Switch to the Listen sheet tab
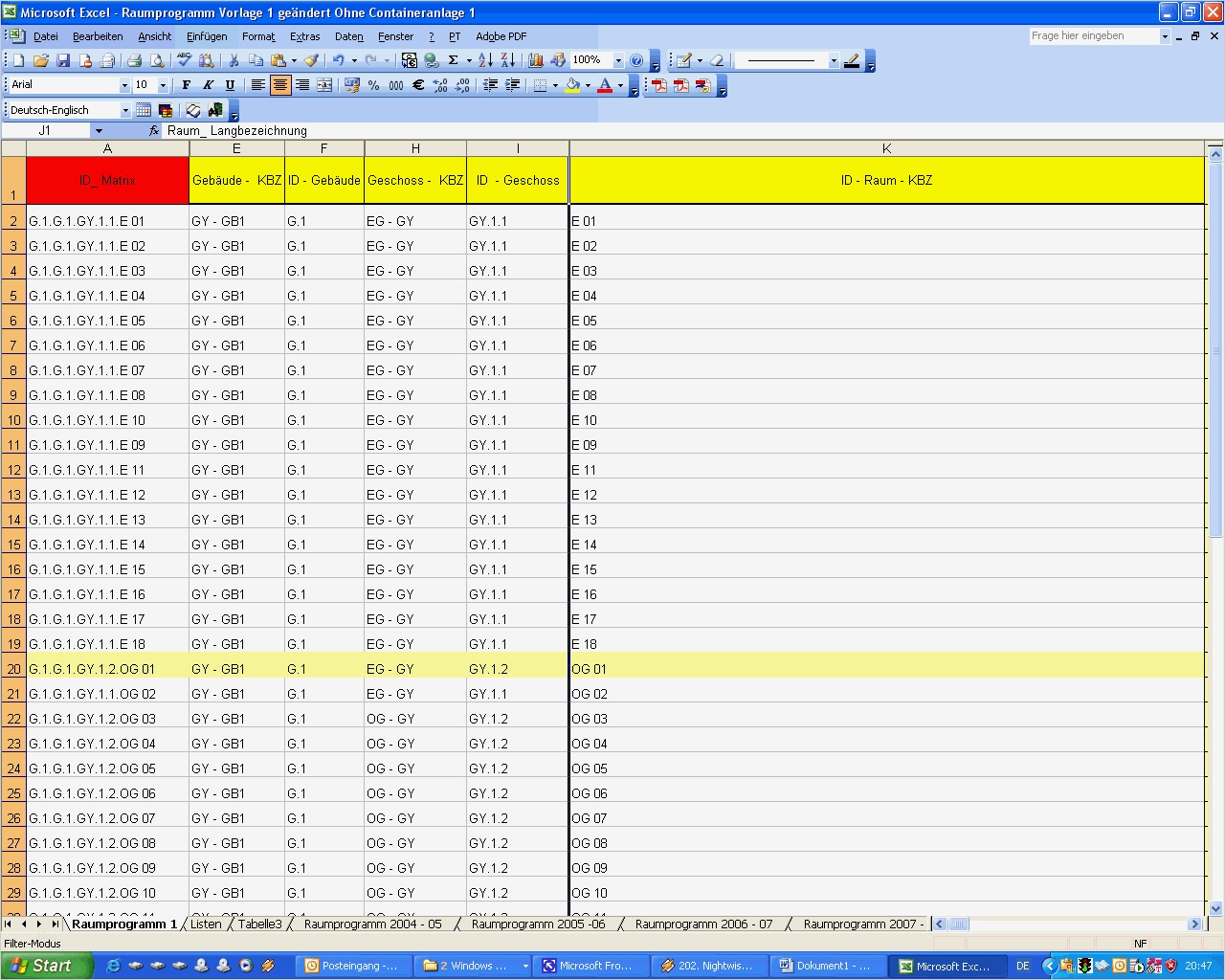Image resolution: width=1225 pixels, height=980 pixels. tap(205, 924)
